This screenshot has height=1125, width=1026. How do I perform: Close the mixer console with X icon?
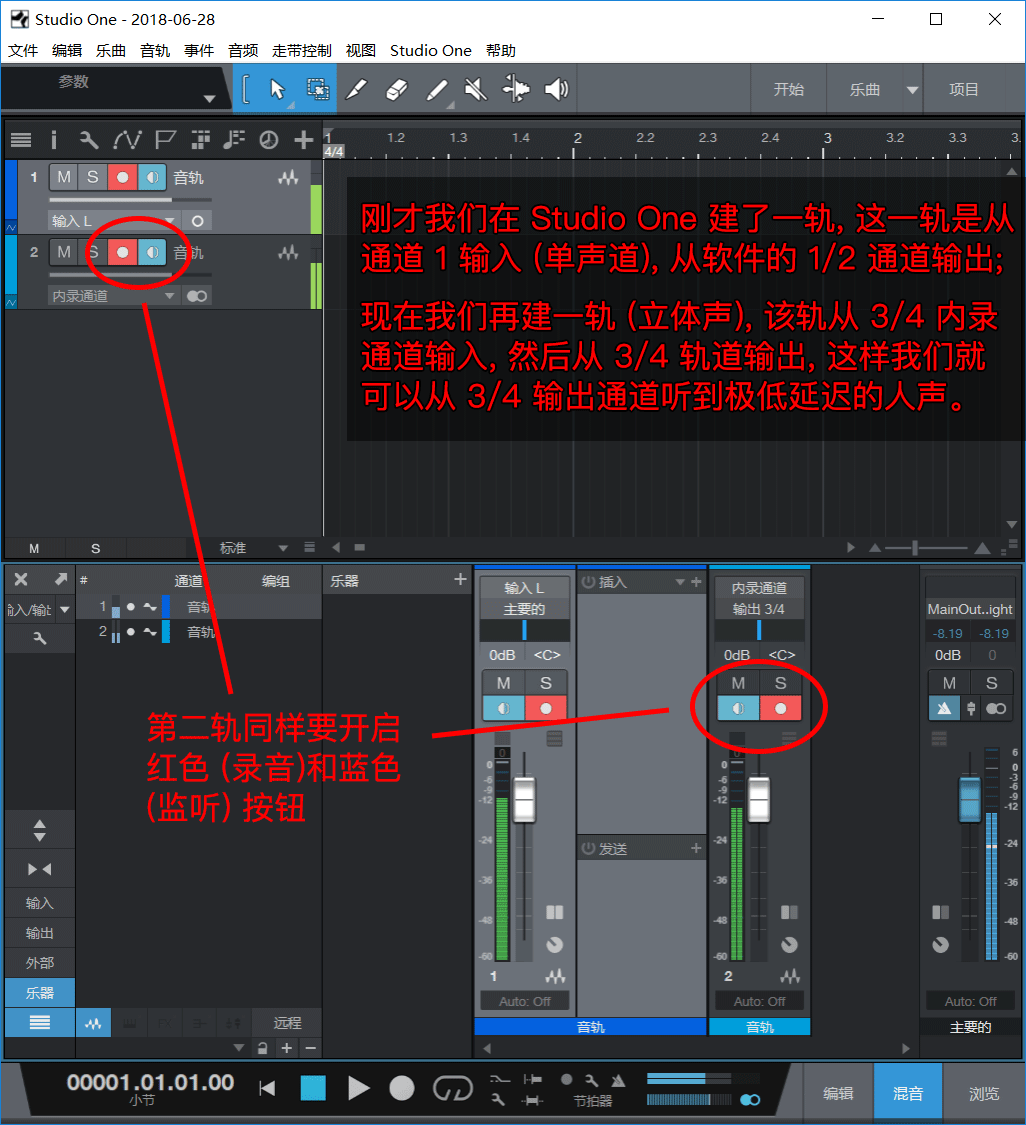[x=21, y=579]
